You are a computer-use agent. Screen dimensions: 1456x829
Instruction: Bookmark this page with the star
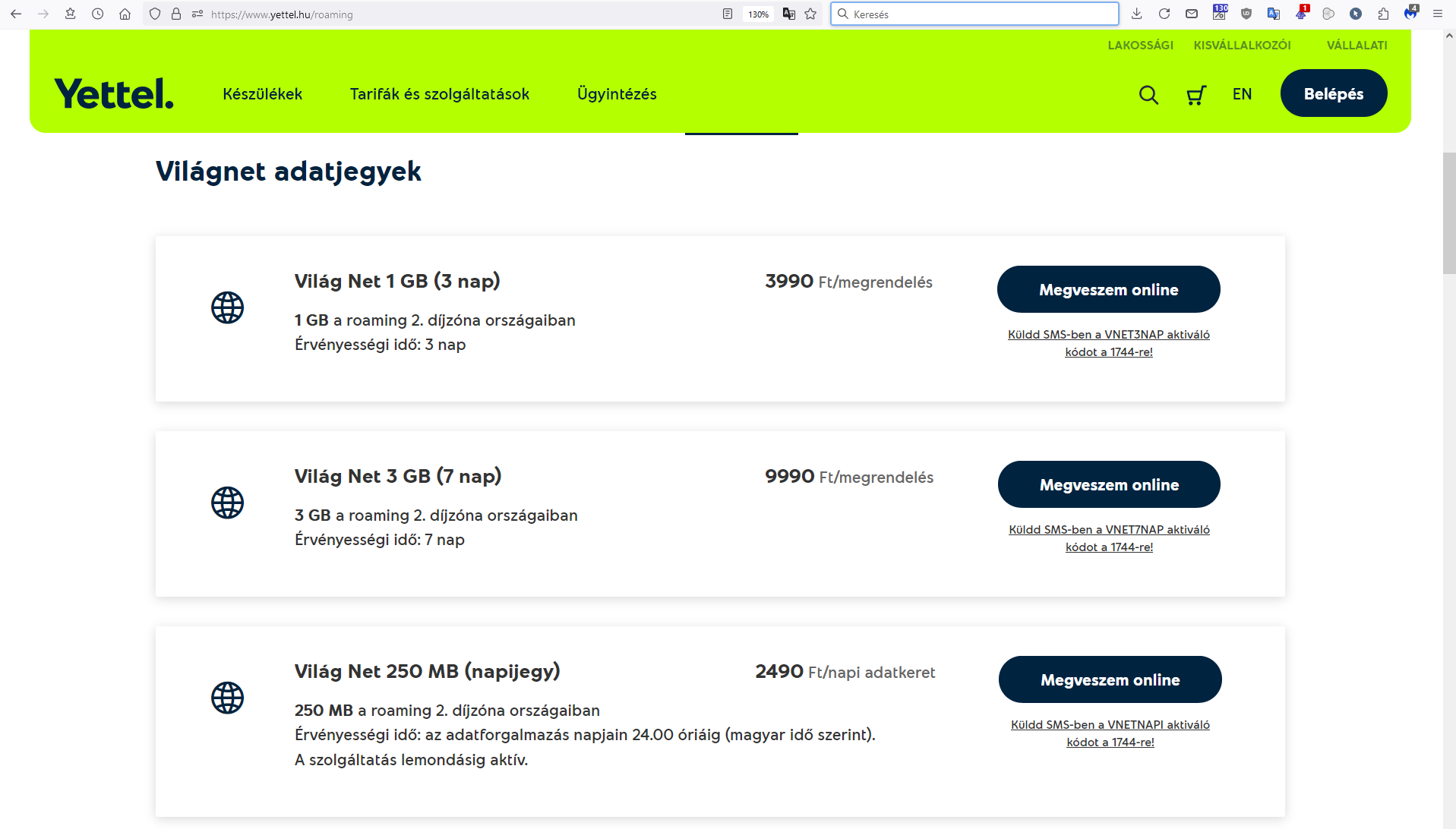click(x=810, y=14)
